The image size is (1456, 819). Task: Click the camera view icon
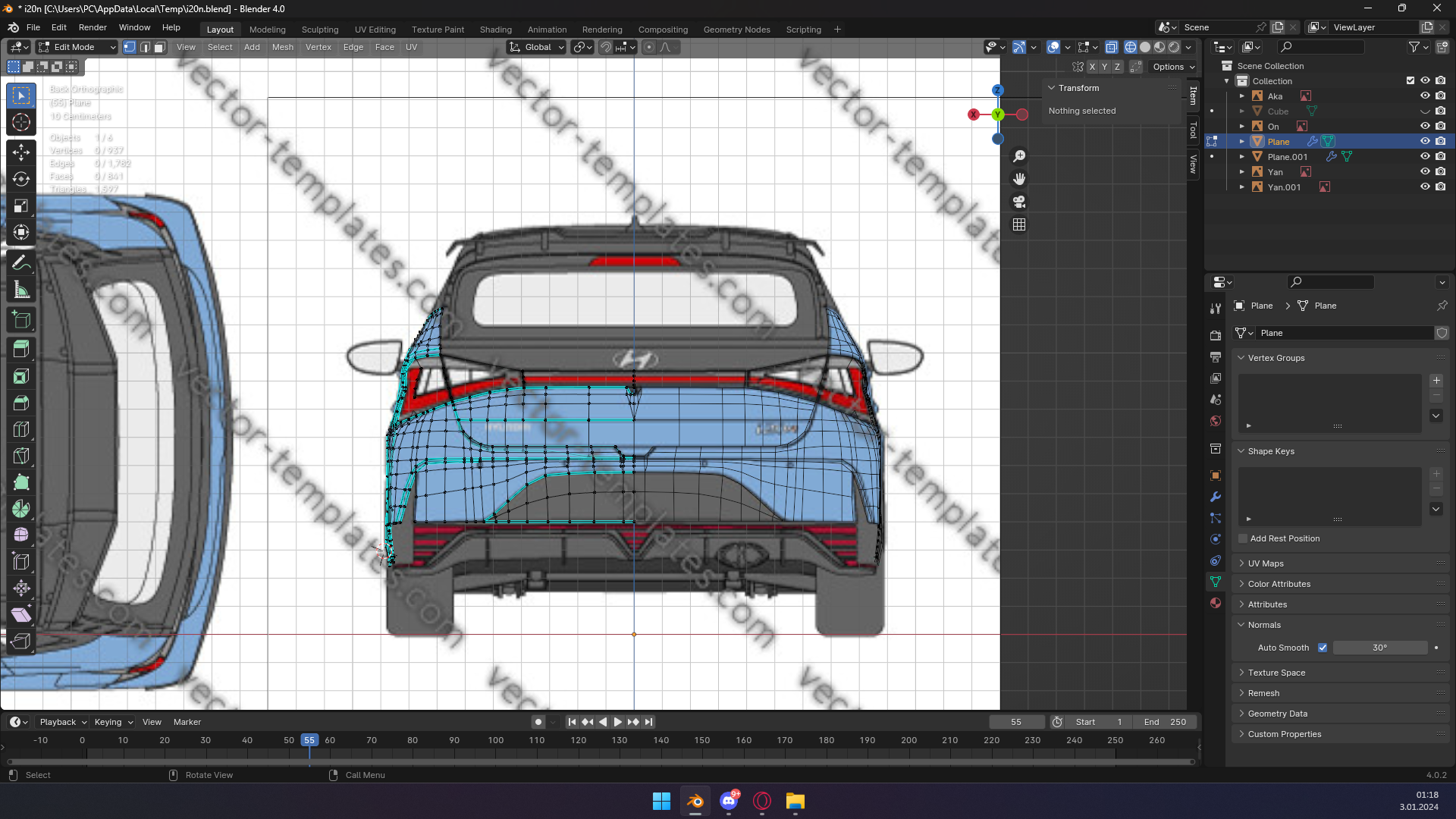(x=1019, y=202)
